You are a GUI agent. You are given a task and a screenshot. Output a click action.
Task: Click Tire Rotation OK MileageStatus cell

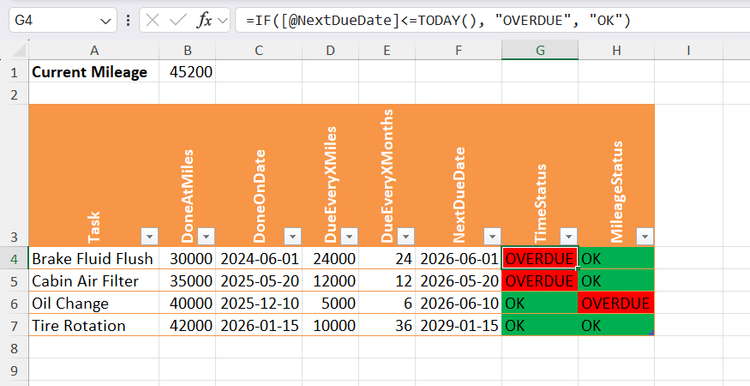[617, 326]
